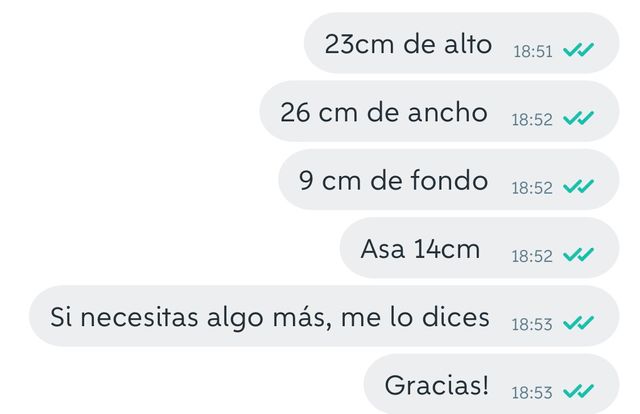Click the 18:52 timestamp on '9 cm de fondo'

(532, 188)
